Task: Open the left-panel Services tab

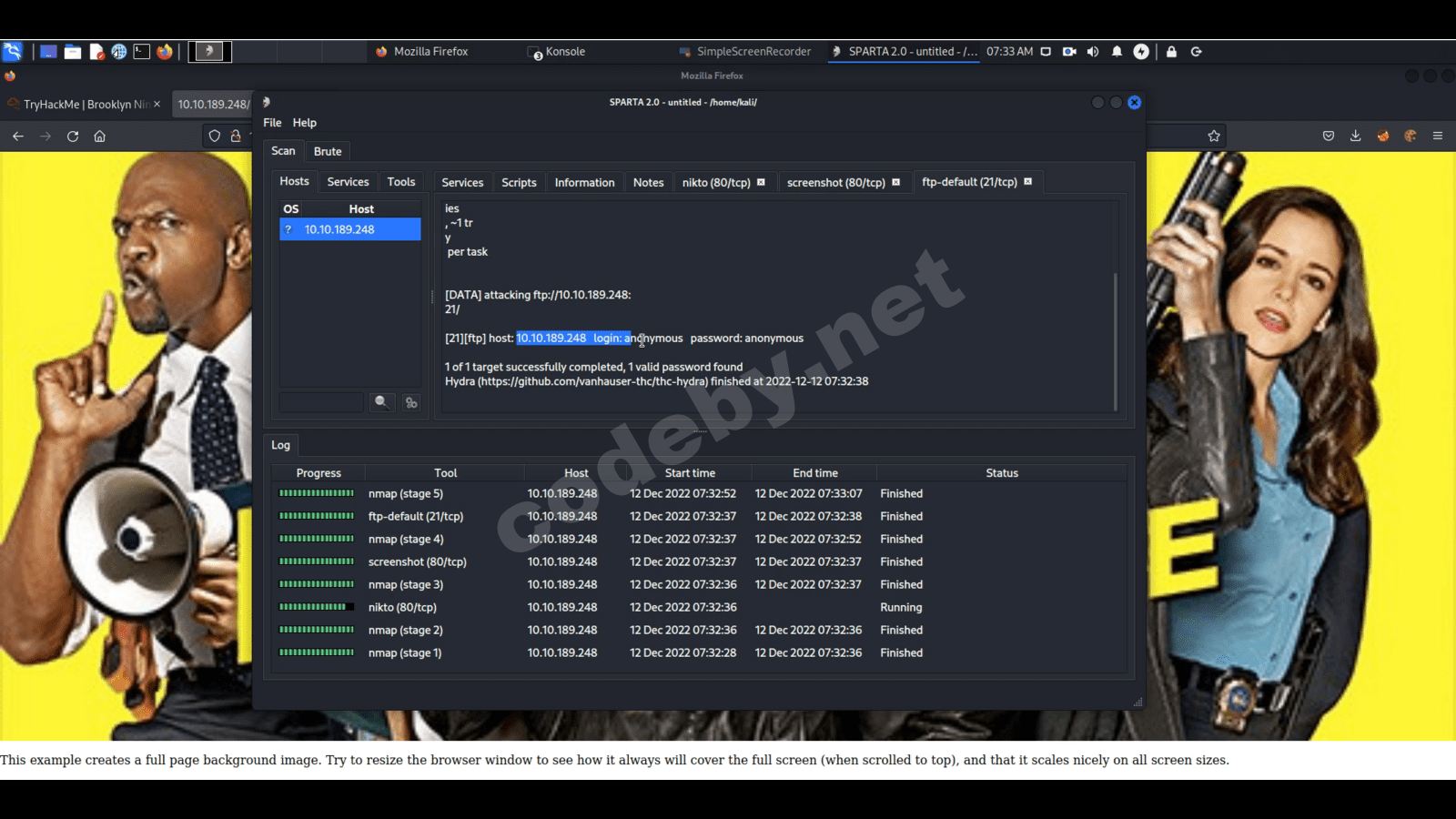Action: pyautogui.click(x=348, y=182)
